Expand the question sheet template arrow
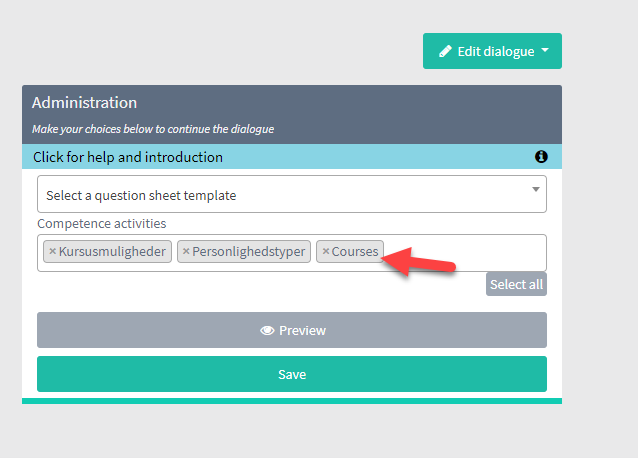 536,190
